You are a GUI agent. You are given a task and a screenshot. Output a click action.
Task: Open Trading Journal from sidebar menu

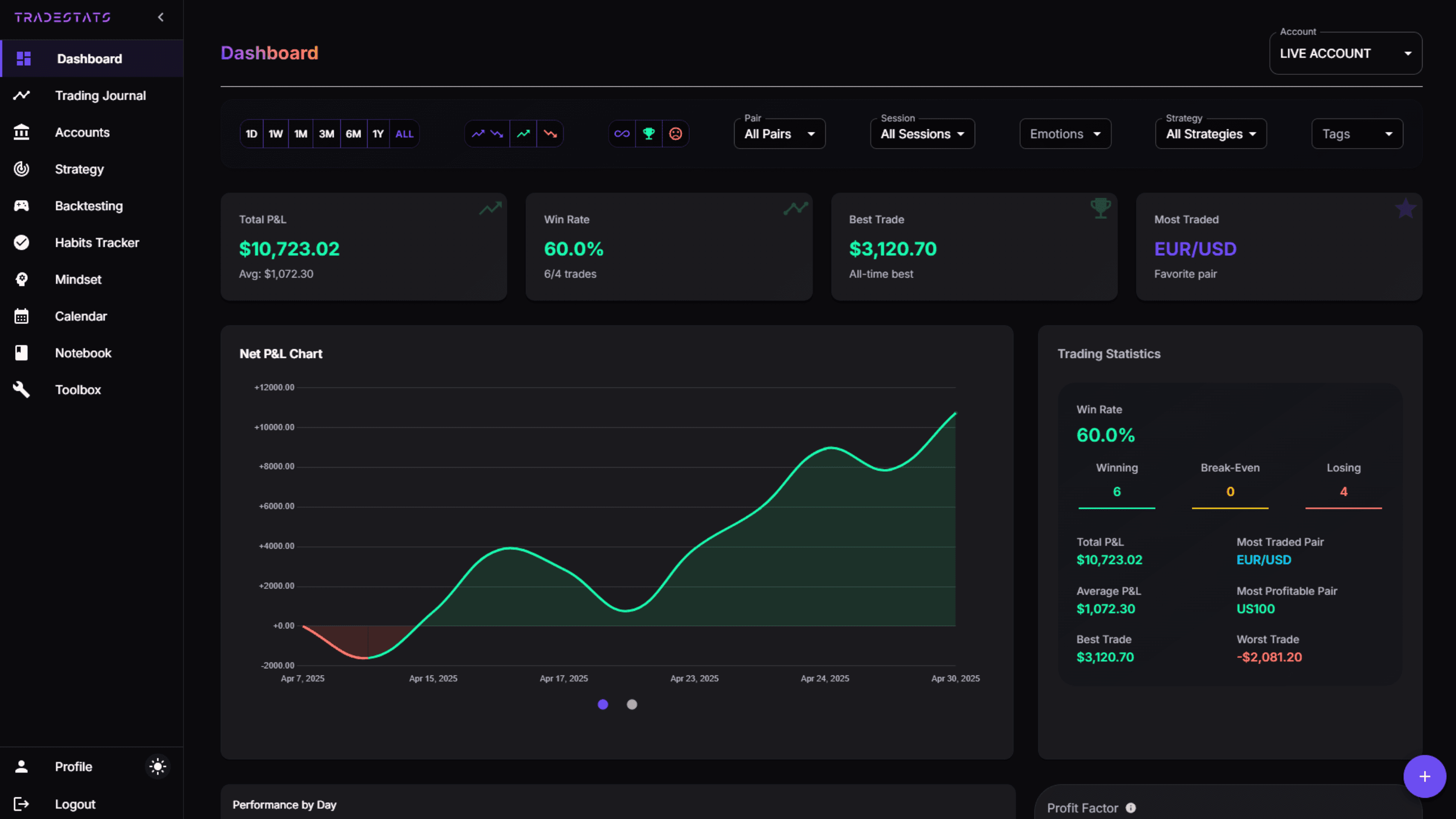click(92, 96)
